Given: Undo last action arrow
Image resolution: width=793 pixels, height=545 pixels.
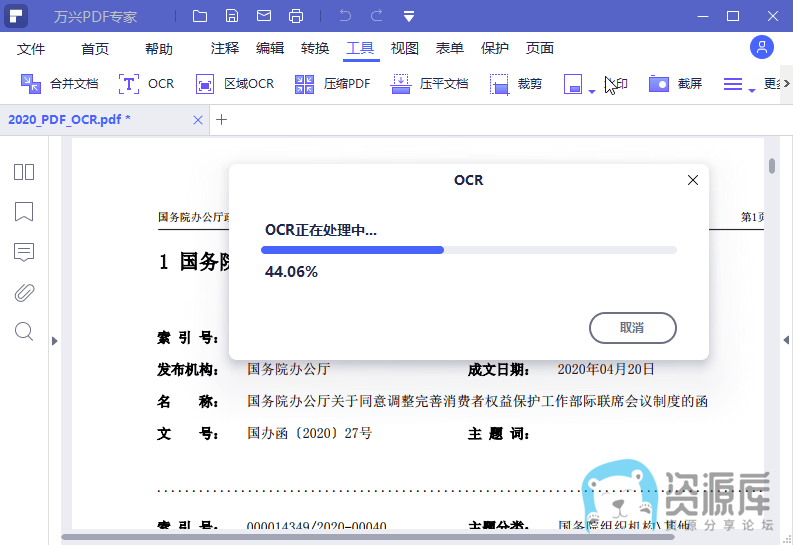Looking at the screenshot, I should click(345, 16).
